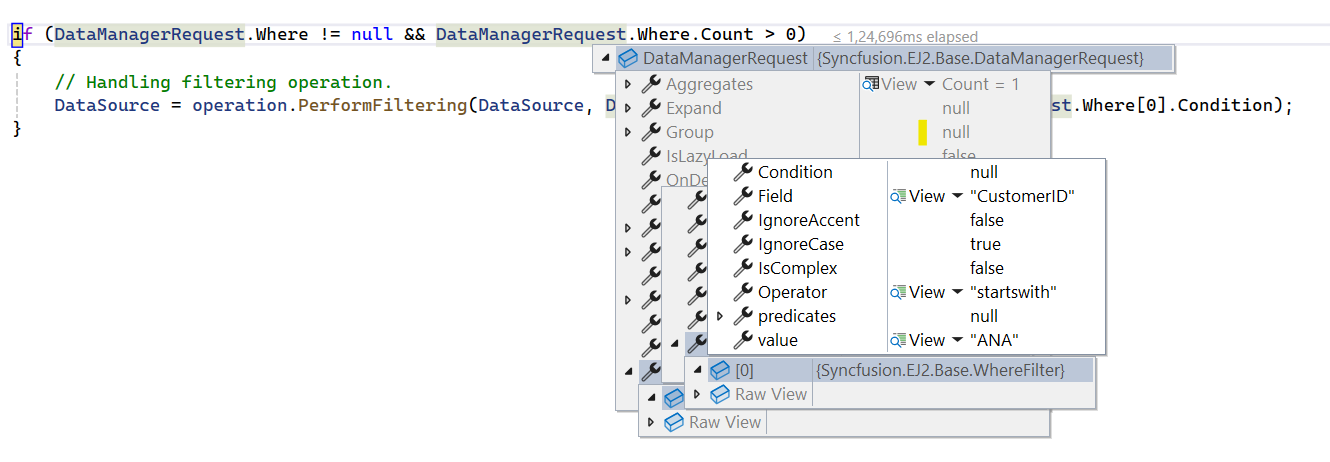Click {Syncfusion.EJ2.Base.WhereFilter} type text
Viewport: 1330px width, 462px height.
941,370
